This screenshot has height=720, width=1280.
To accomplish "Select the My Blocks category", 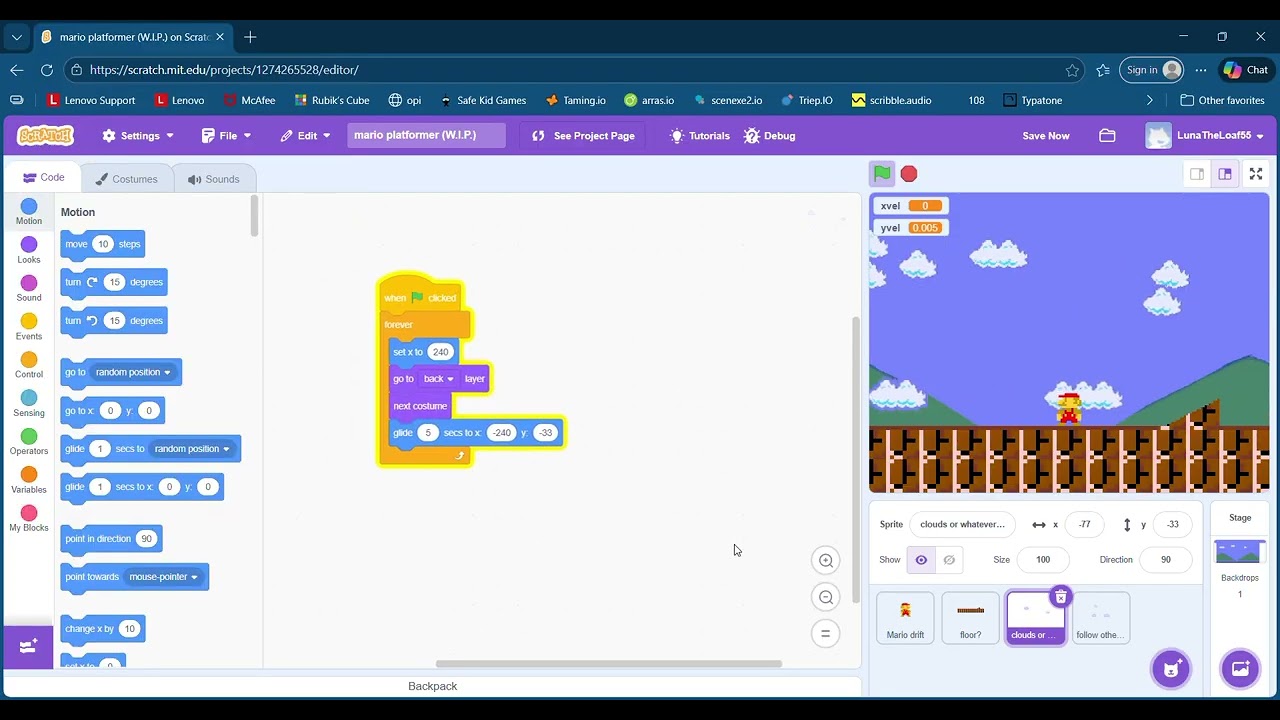I will coord(29,519).
